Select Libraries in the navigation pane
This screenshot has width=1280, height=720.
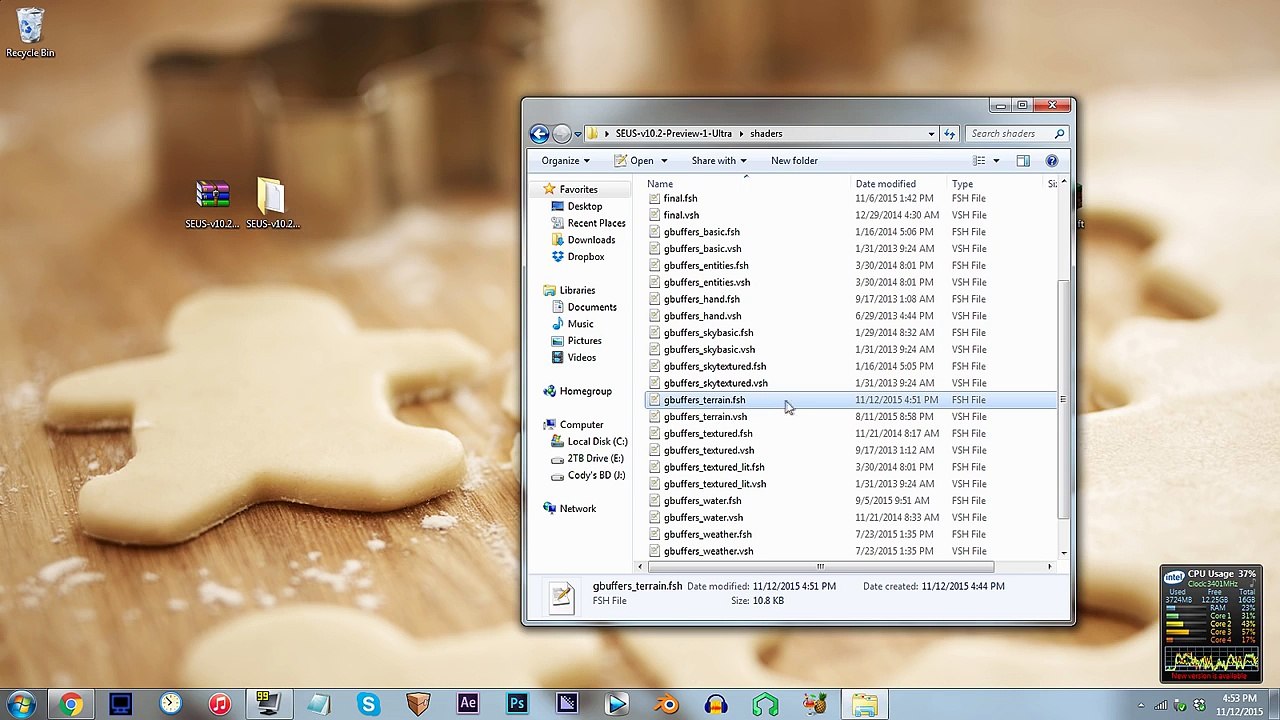[x=577, y=291]
